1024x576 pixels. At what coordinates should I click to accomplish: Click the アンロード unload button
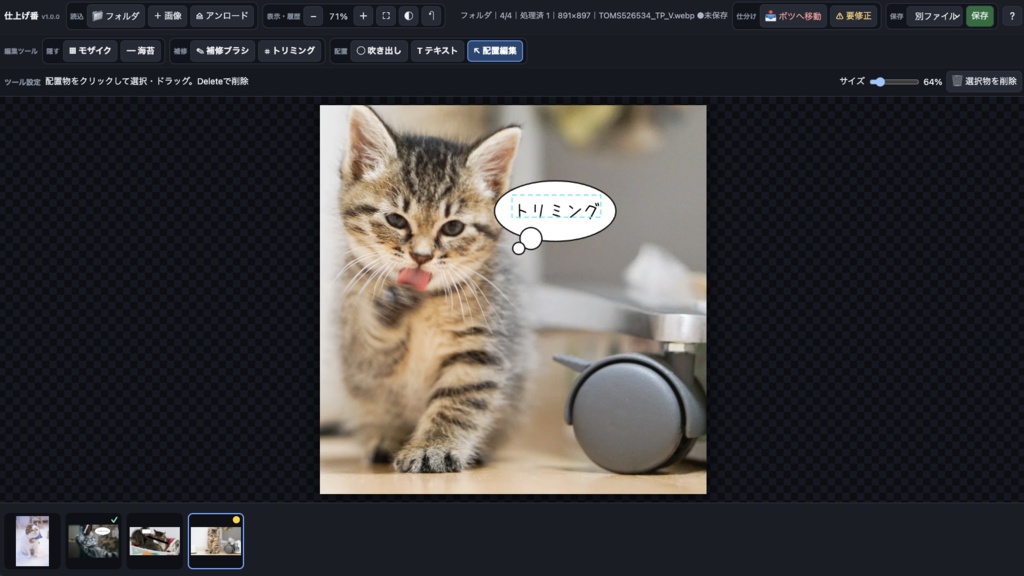pyautogui.click(x=222, y=16)
